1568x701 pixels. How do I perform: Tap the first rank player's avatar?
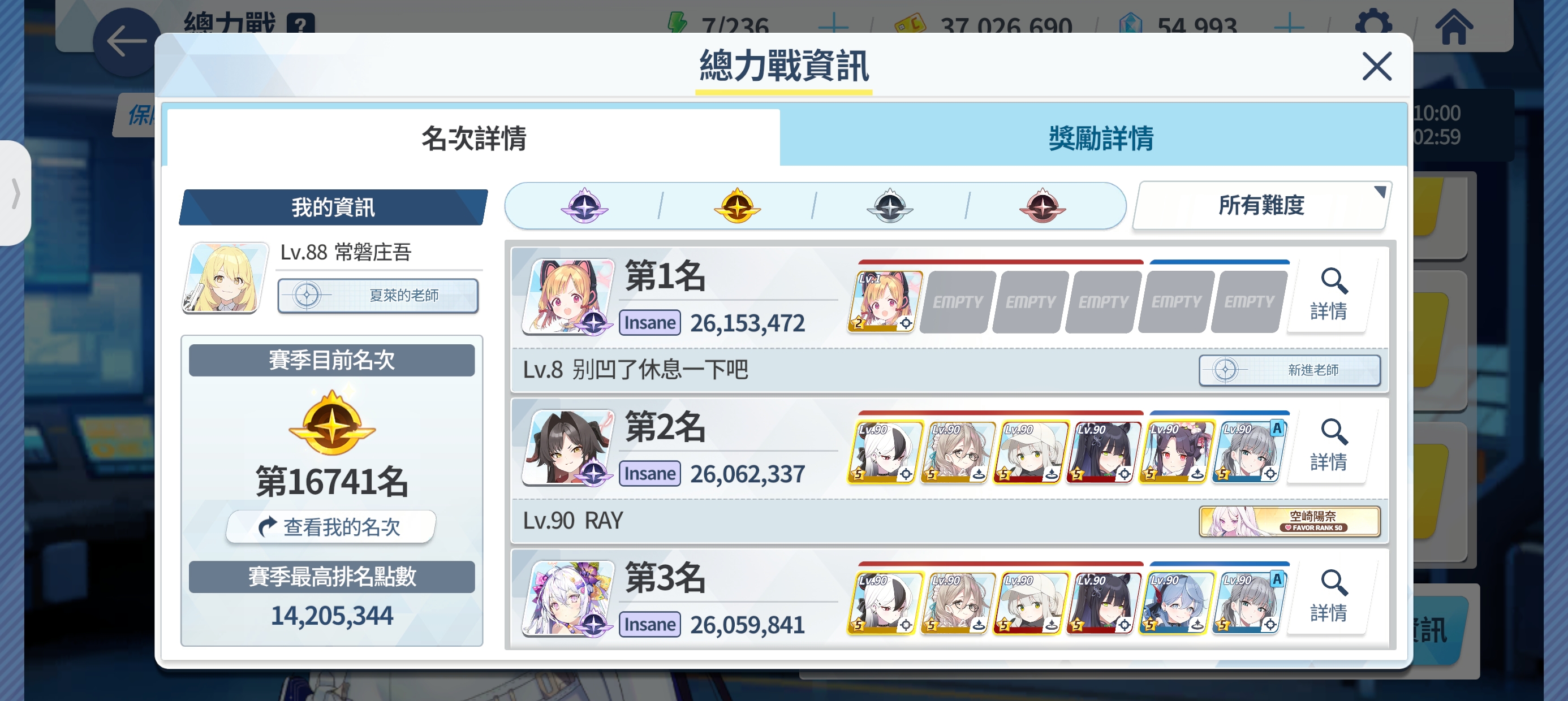click(x=568, y=296)
